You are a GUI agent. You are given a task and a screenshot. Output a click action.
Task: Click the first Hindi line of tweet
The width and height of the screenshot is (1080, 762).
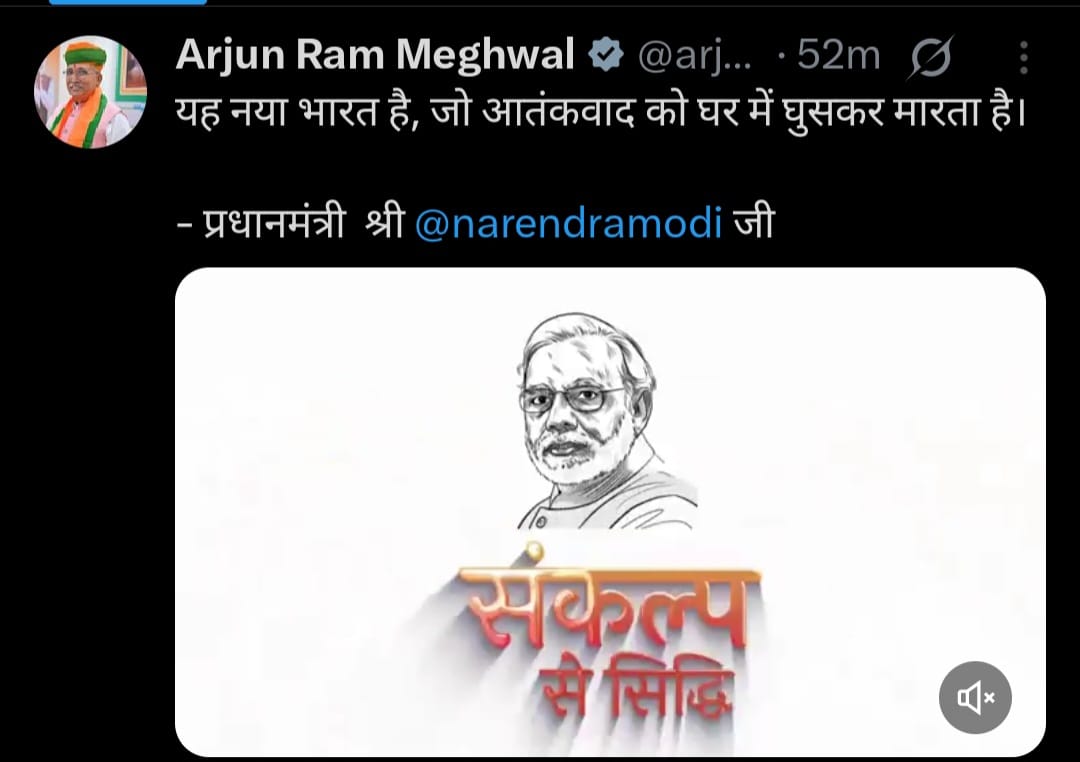601,112
